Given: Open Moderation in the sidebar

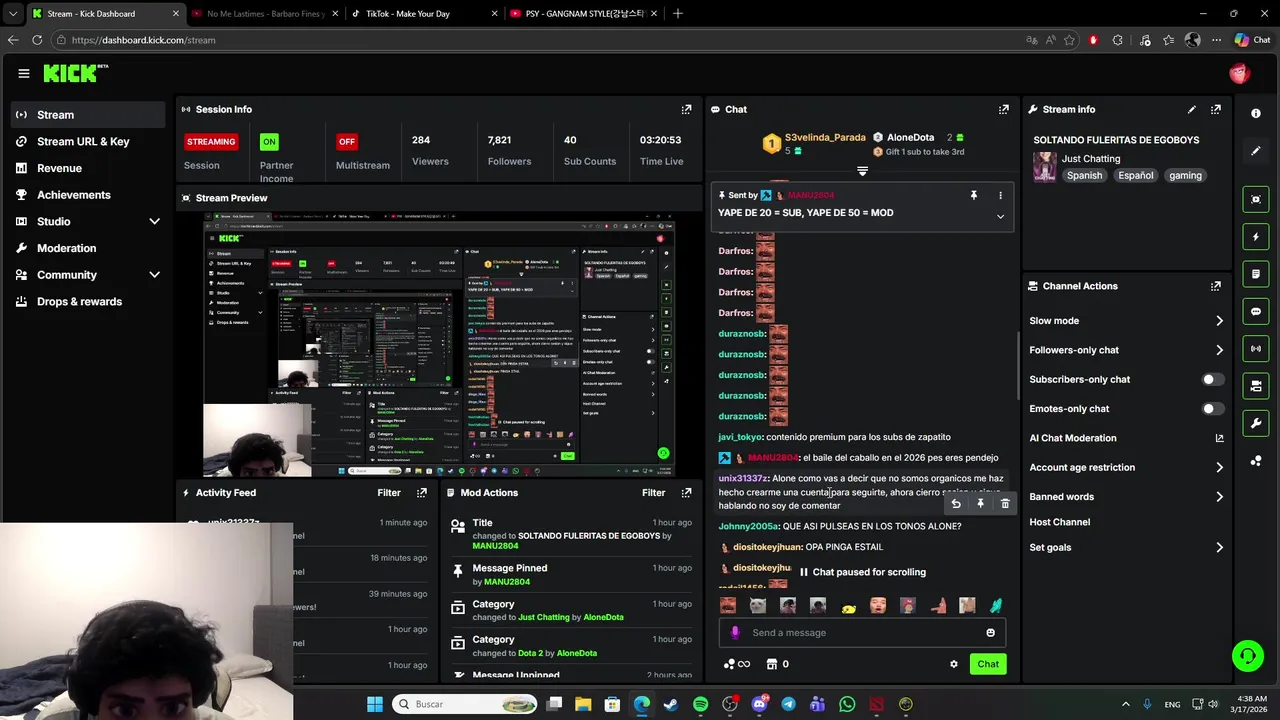Looking at the screenshot, I should [x=88, y=248].
